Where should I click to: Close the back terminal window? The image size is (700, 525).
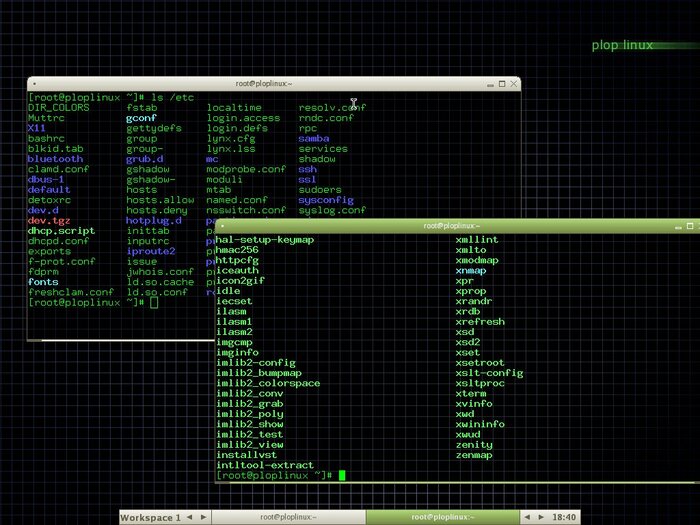tap(513, 84)
